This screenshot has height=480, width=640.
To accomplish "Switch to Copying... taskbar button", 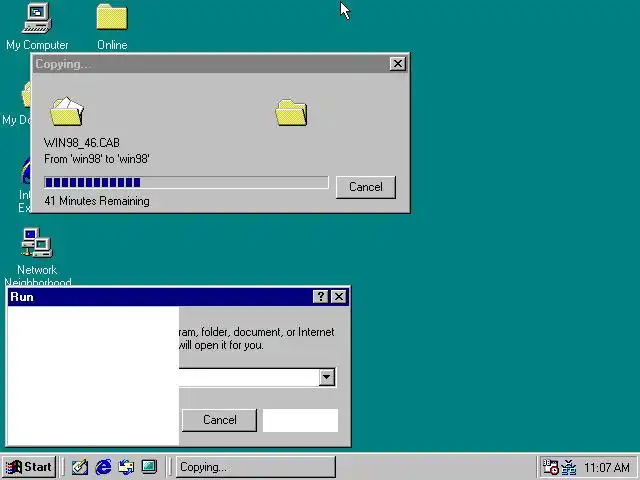I will click(256, 467).
